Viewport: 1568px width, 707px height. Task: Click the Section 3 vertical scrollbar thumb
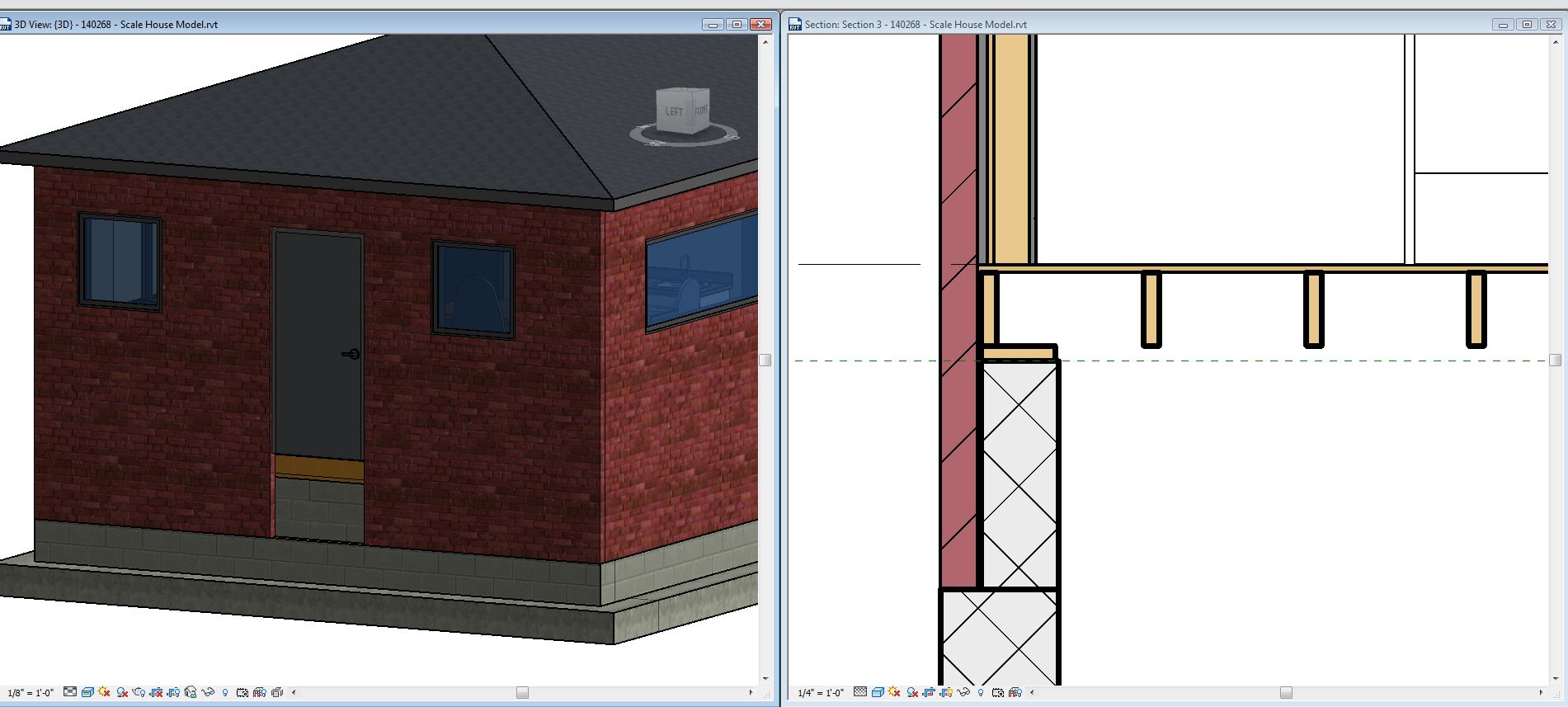(x=1556, y=361)
